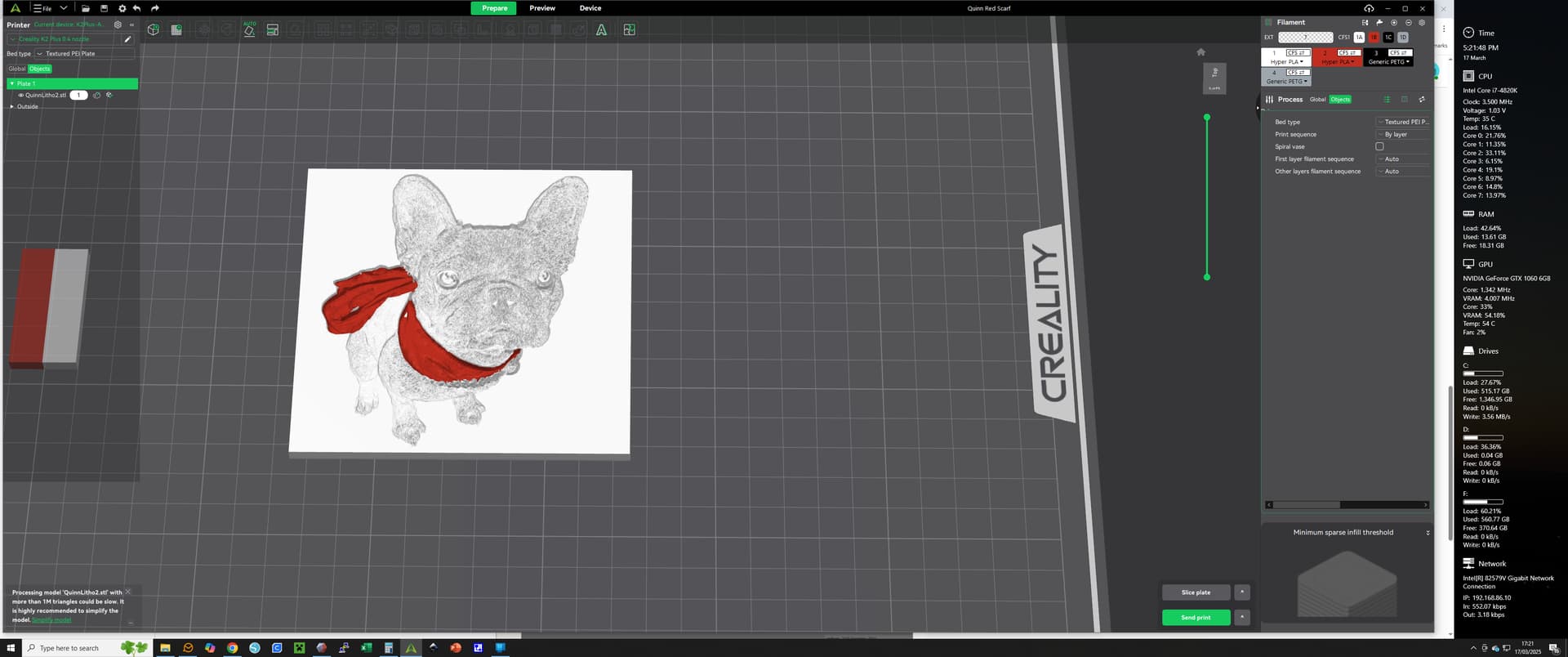1568x657 pixels.
Task: Click the undo arrow
Action: pos(137,8)
